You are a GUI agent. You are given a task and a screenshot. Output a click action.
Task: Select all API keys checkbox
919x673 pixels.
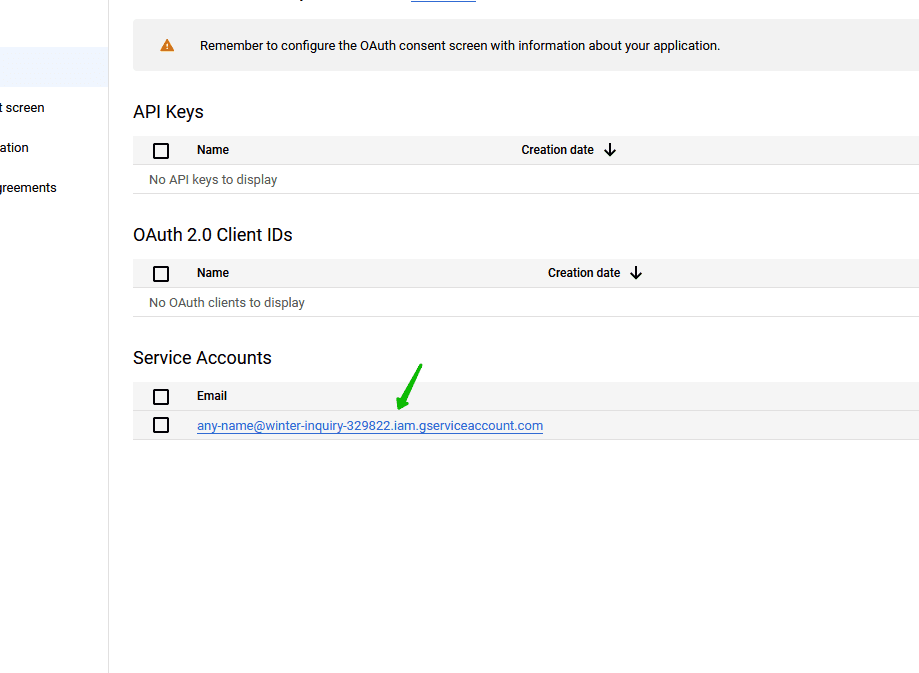pyautogui.click(x=161, y=151)
